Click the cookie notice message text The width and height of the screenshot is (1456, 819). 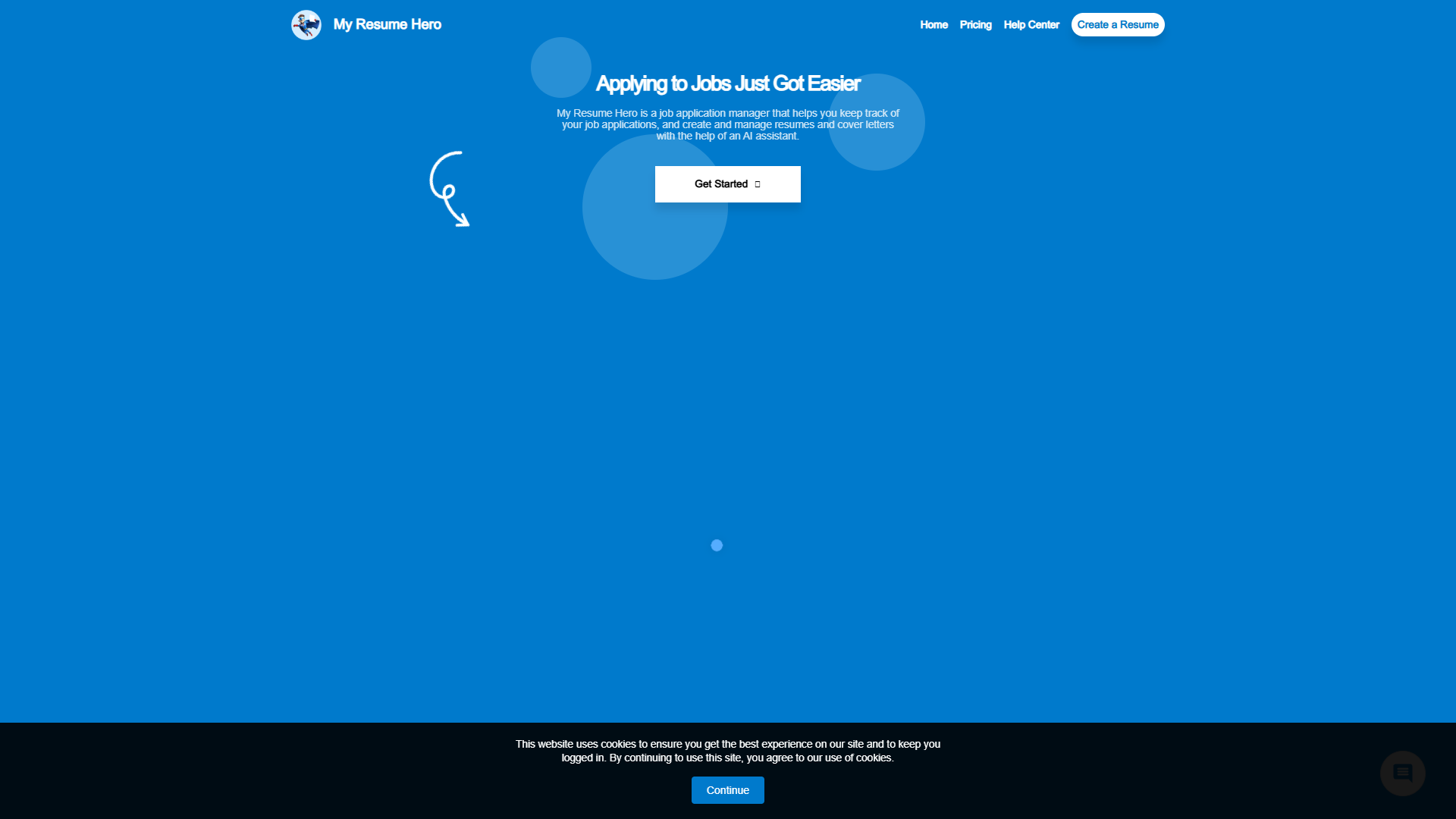(x=728, y=751)
